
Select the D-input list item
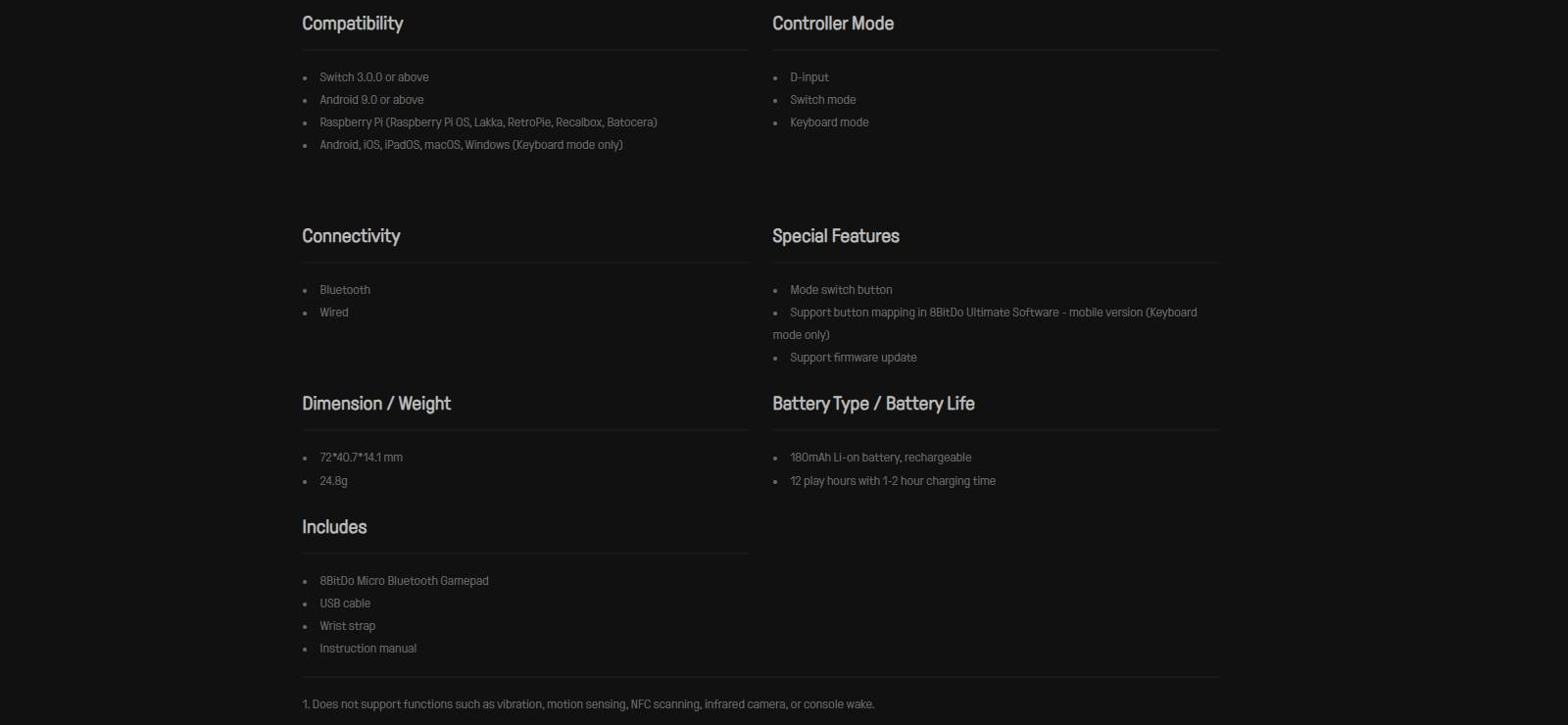tap(809, 77)
